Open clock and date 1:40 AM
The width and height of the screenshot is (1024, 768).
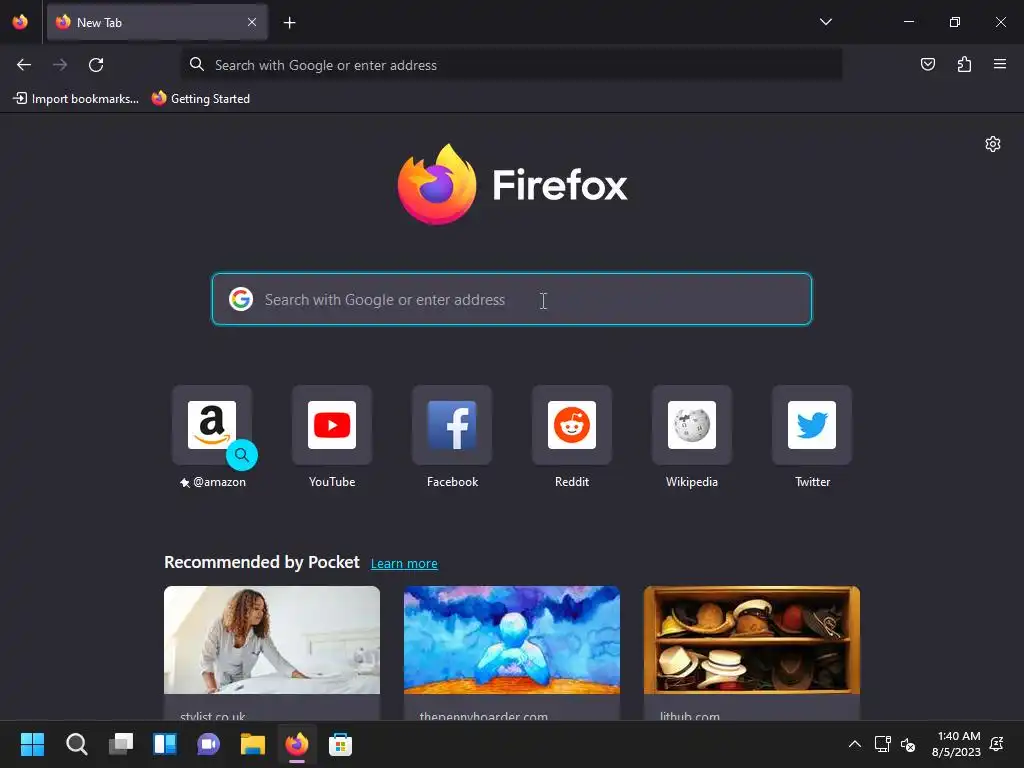pos(956,744)
